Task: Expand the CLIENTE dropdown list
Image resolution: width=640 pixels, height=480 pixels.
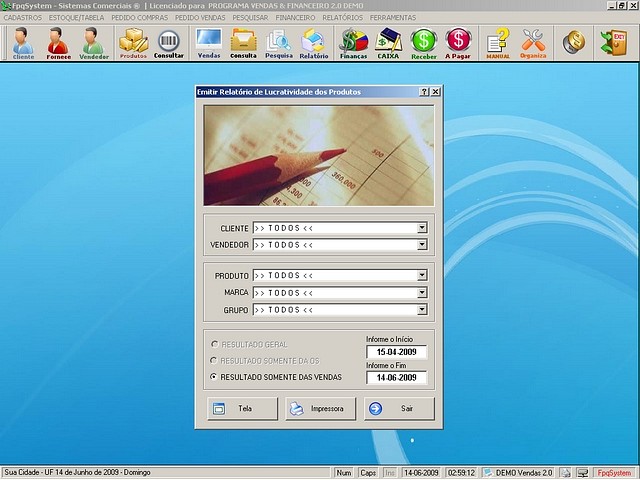Action: pos(422,228)
